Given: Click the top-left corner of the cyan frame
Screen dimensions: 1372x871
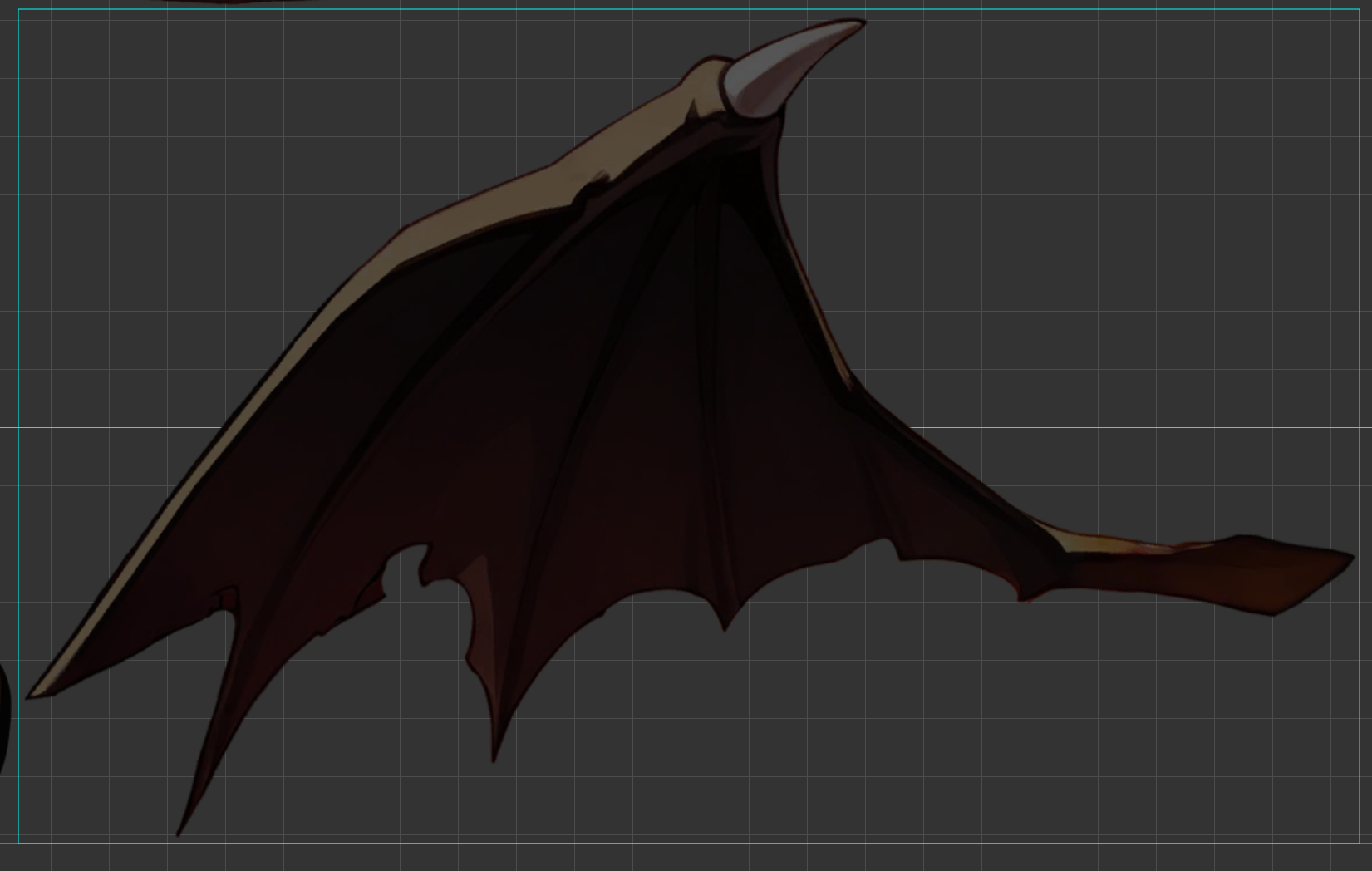Looking at the screenshot, I should click(x=18, y=10).
